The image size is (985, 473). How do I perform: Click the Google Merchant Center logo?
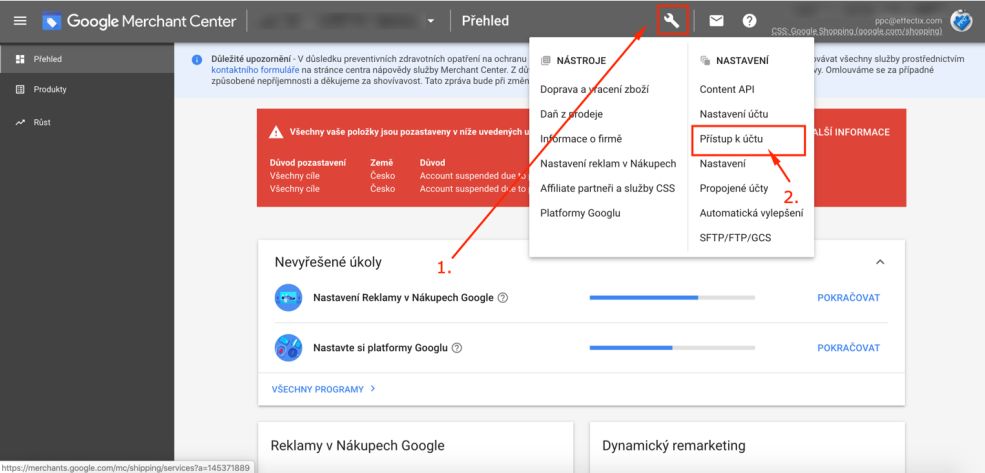[139, 21]
